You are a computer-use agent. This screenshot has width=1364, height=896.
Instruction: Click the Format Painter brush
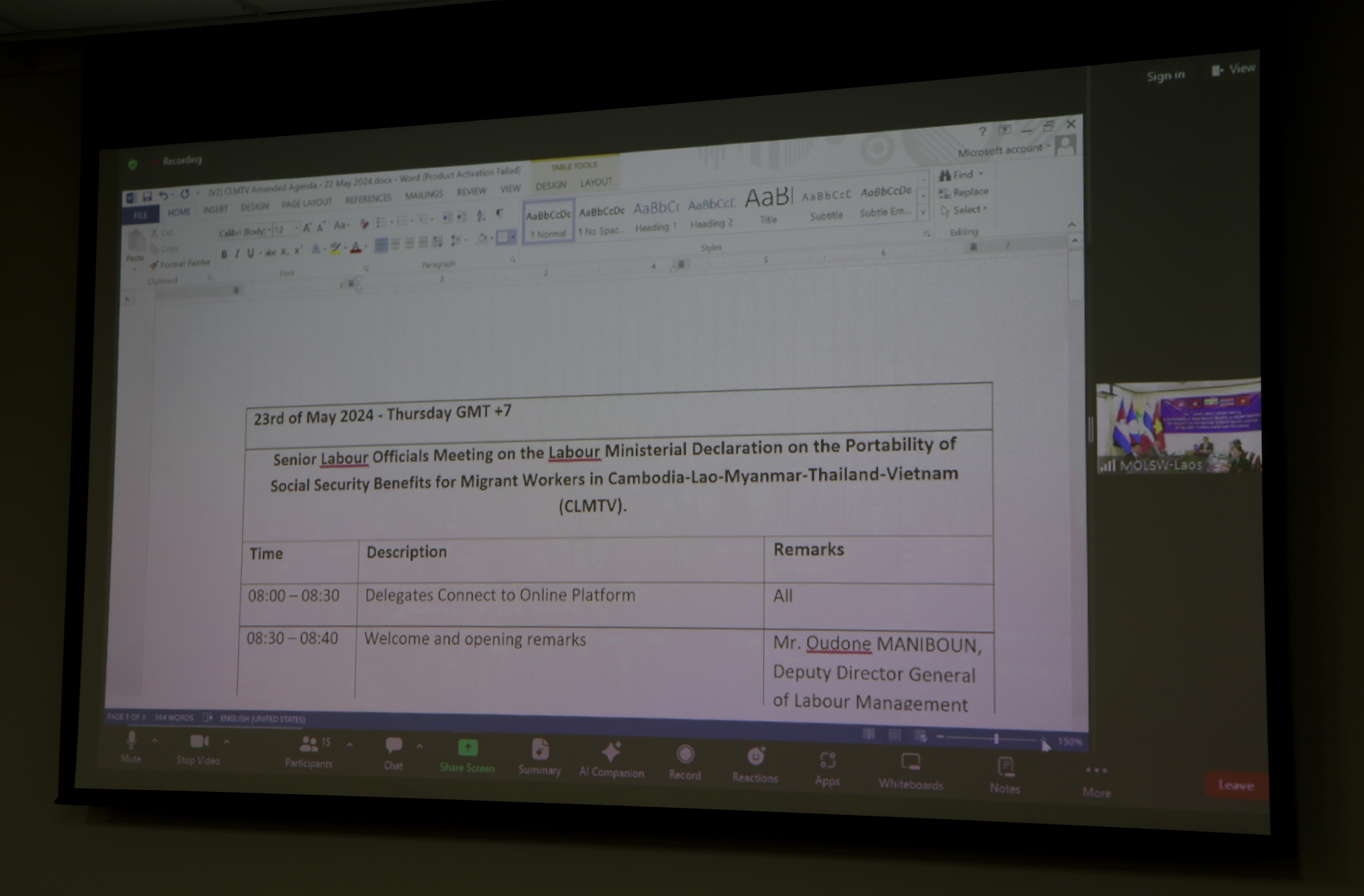pyautogui.click(x=154, y=265)
